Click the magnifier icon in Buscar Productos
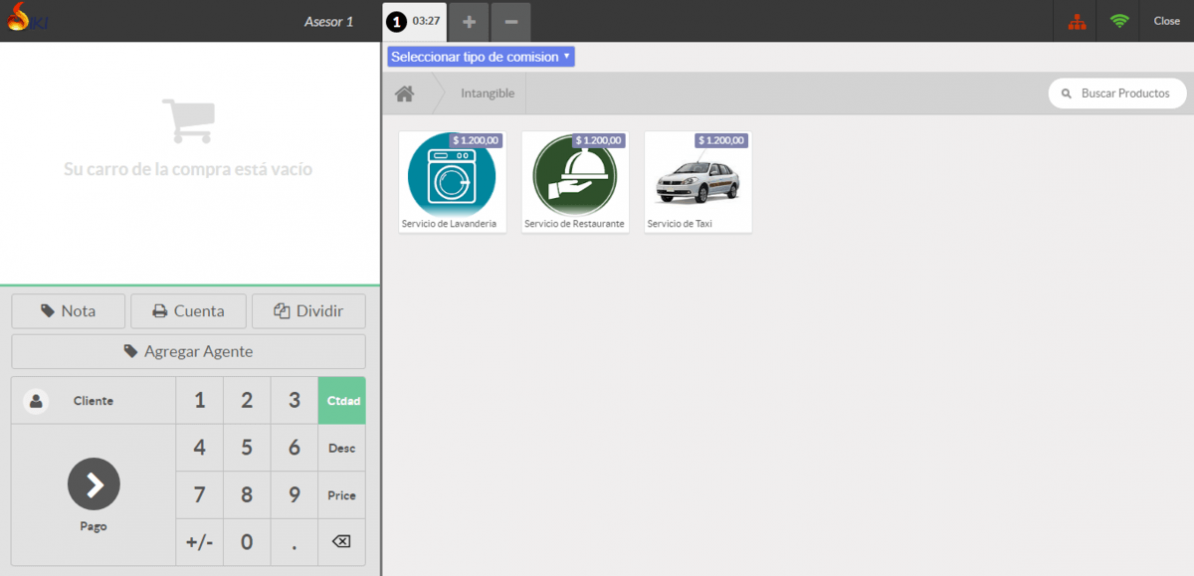Screen dimensions: 1194x576 (x=1065, y=93)
